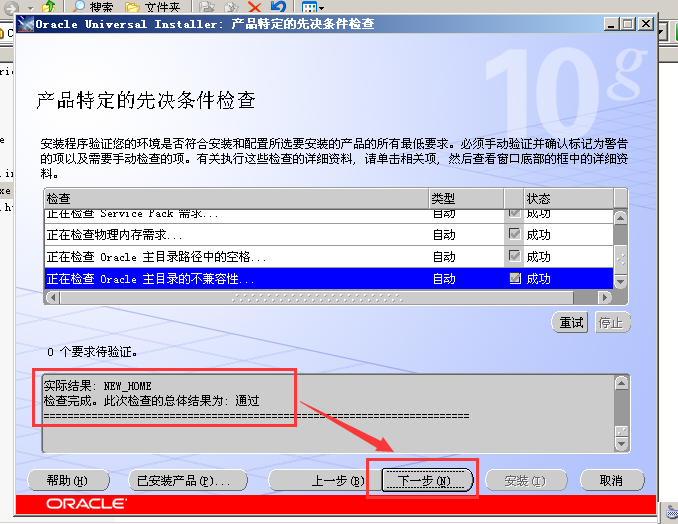Click blue undo arrow in Explorer toolbar
Viewport: 678px width, 524px height.
pyautogui.click(x=278, y=6)
